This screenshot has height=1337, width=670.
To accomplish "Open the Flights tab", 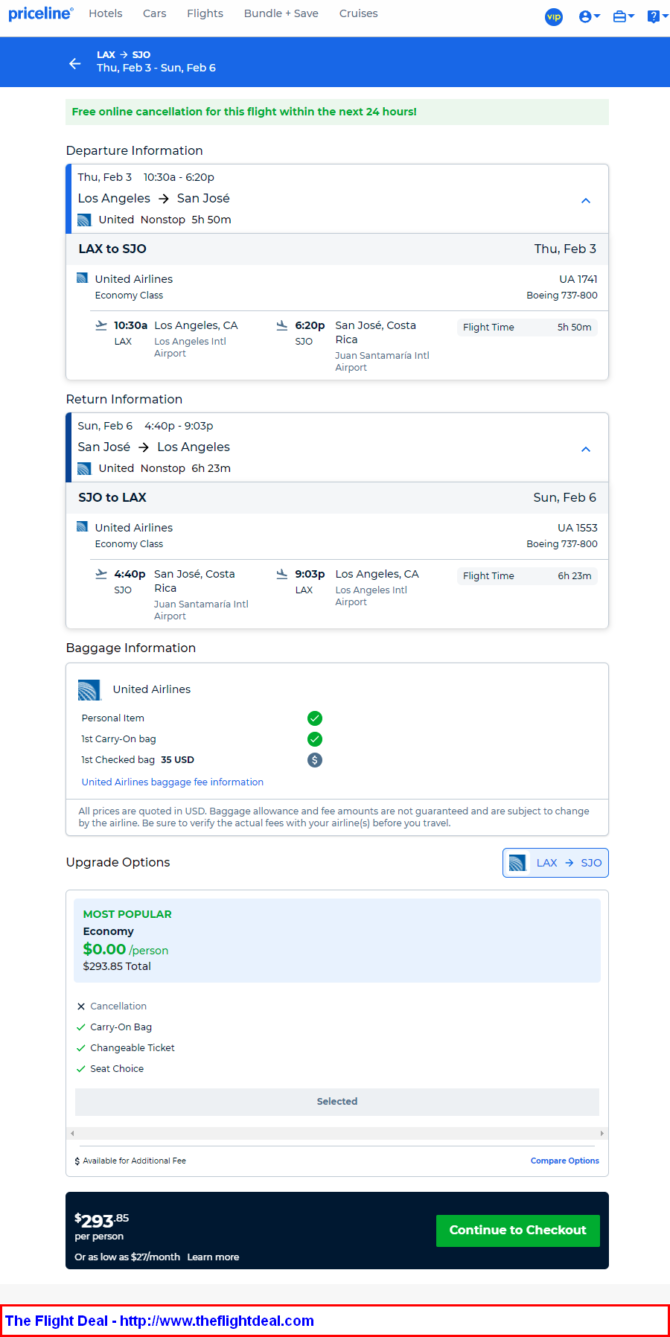I will click(205, 14).
